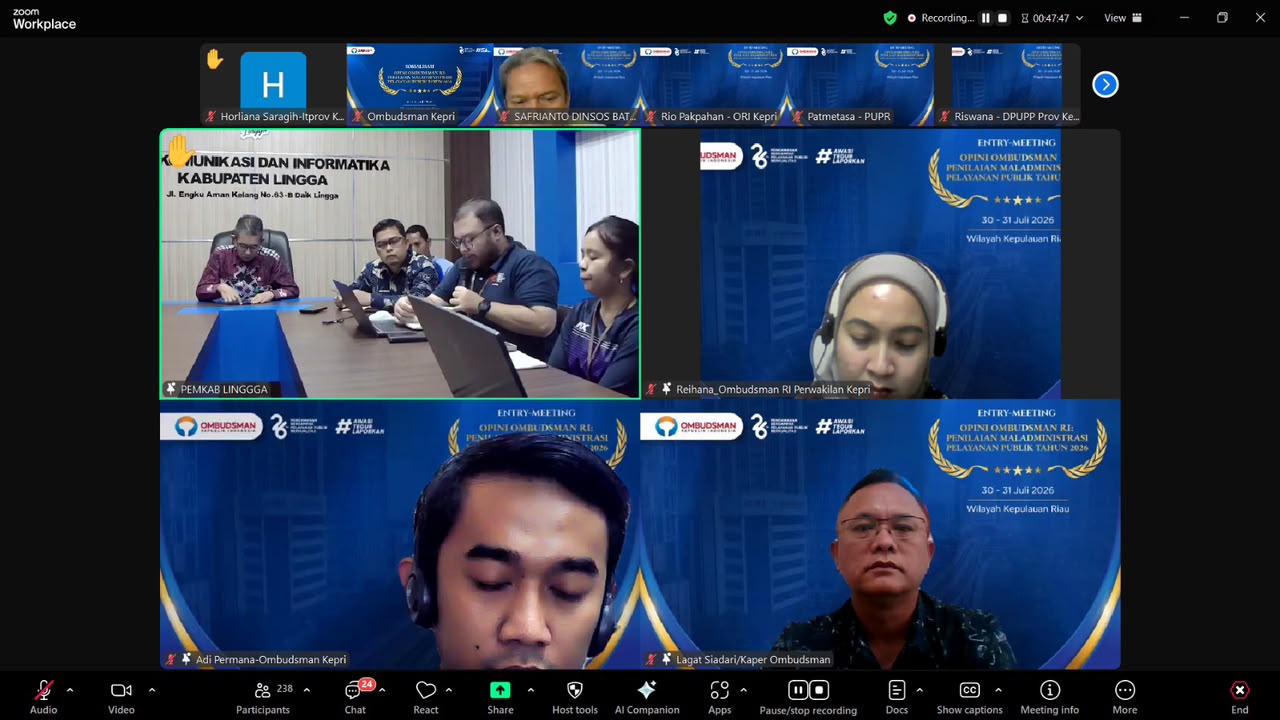Screen dimensions: 1280x720
Task: Expand Apps options chevron
Action: pyautogui.click(x=743, y=690)
